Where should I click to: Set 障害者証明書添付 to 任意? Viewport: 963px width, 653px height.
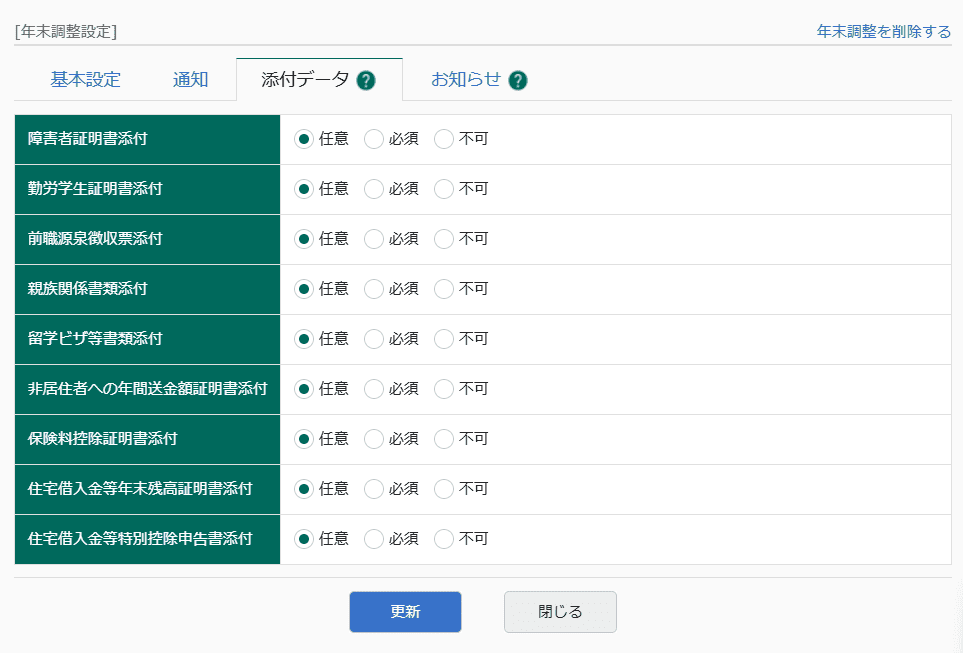(x=303, y=139)
